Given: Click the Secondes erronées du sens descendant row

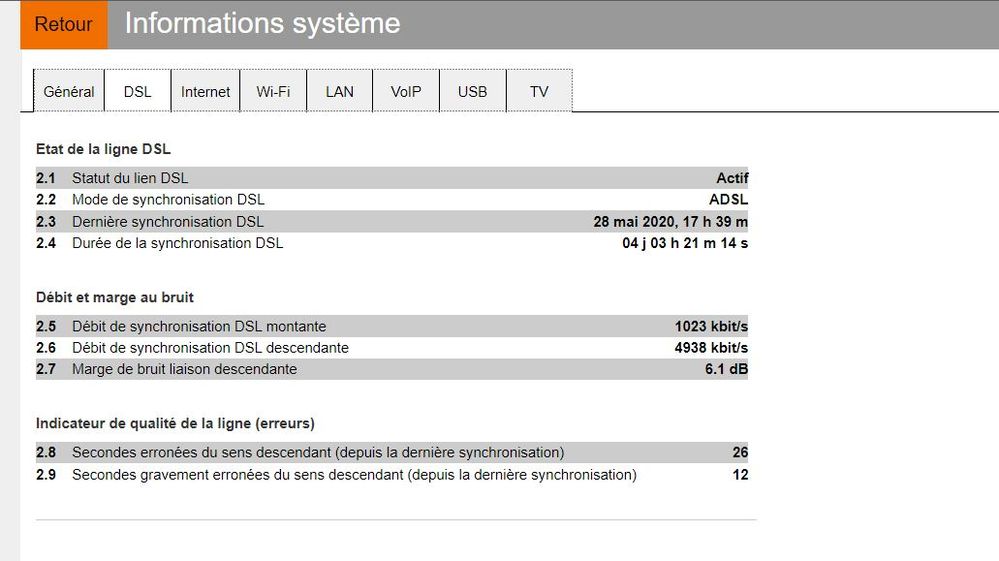Looking at the screenshot, I should click(318, 452).
